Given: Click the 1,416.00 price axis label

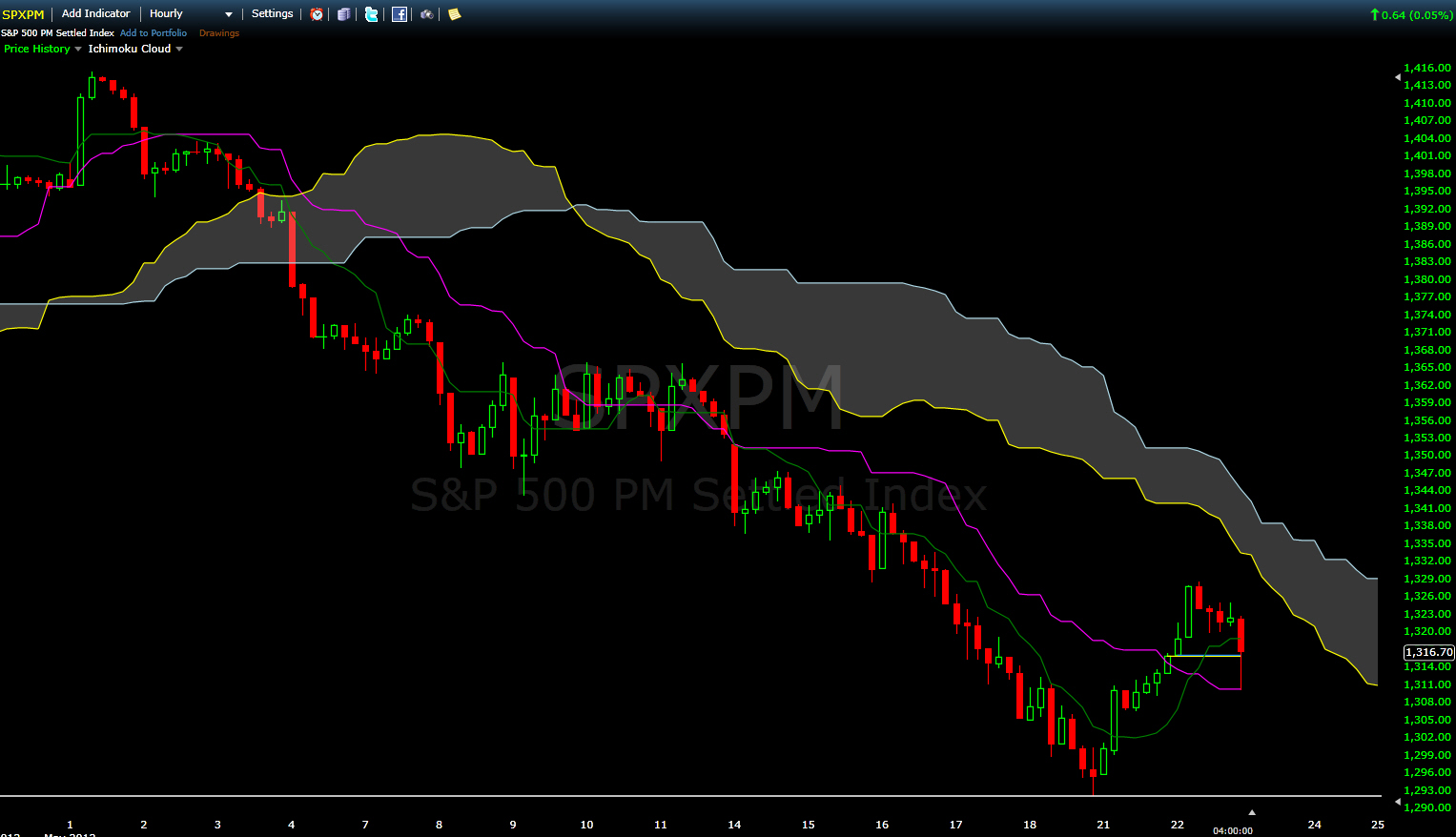Looking at the screenshot, I should coord(1427,68).
